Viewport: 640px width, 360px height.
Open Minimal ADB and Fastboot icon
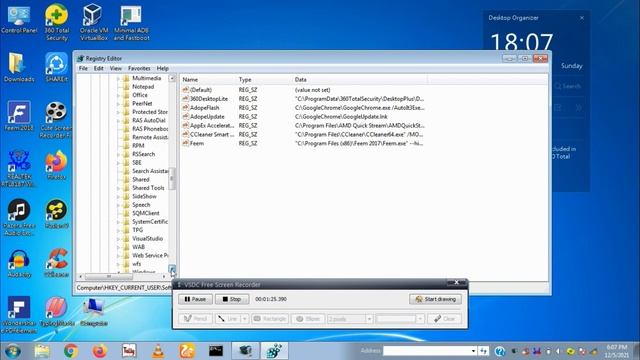pyautogui.click(x=131, y=23)
